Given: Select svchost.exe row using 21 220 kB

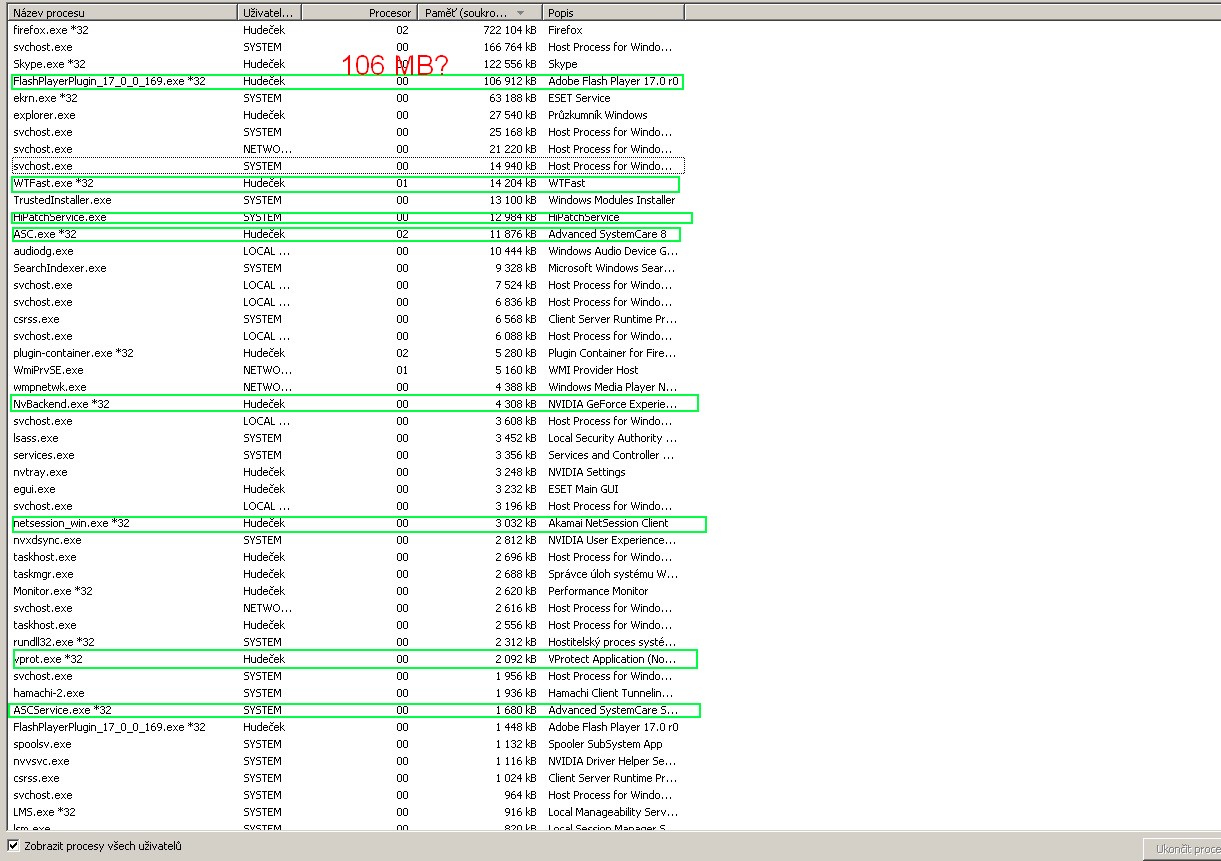Looking at the screenshot, I should [347, 149].
